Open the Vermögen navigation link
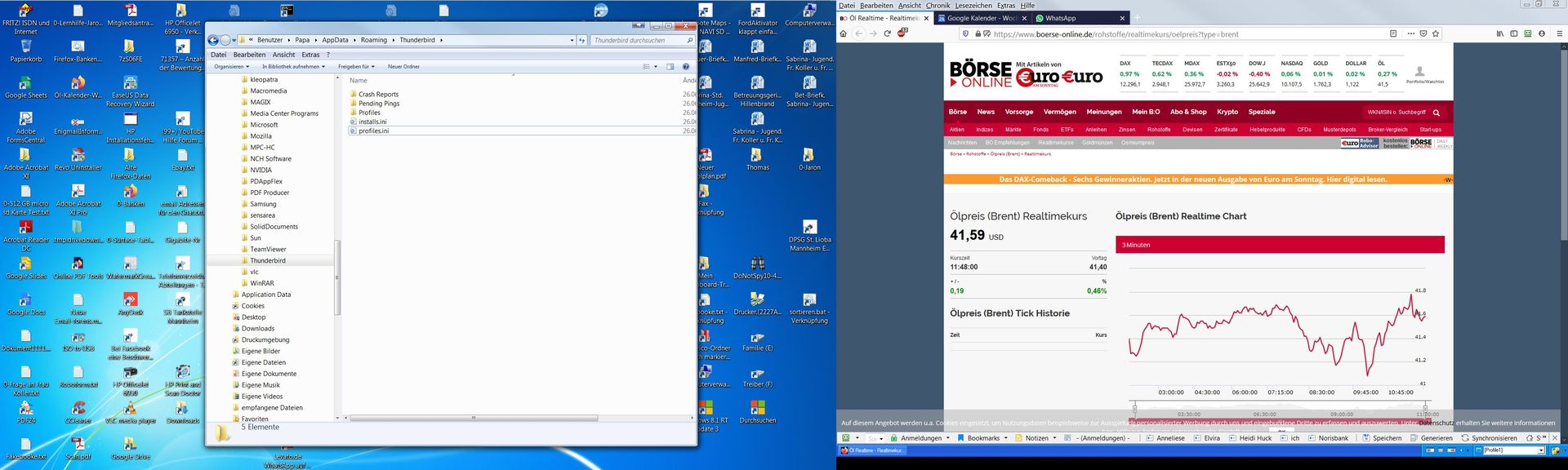Image resolution: width=1568 pixels, height=470 pixels. 1059,112
